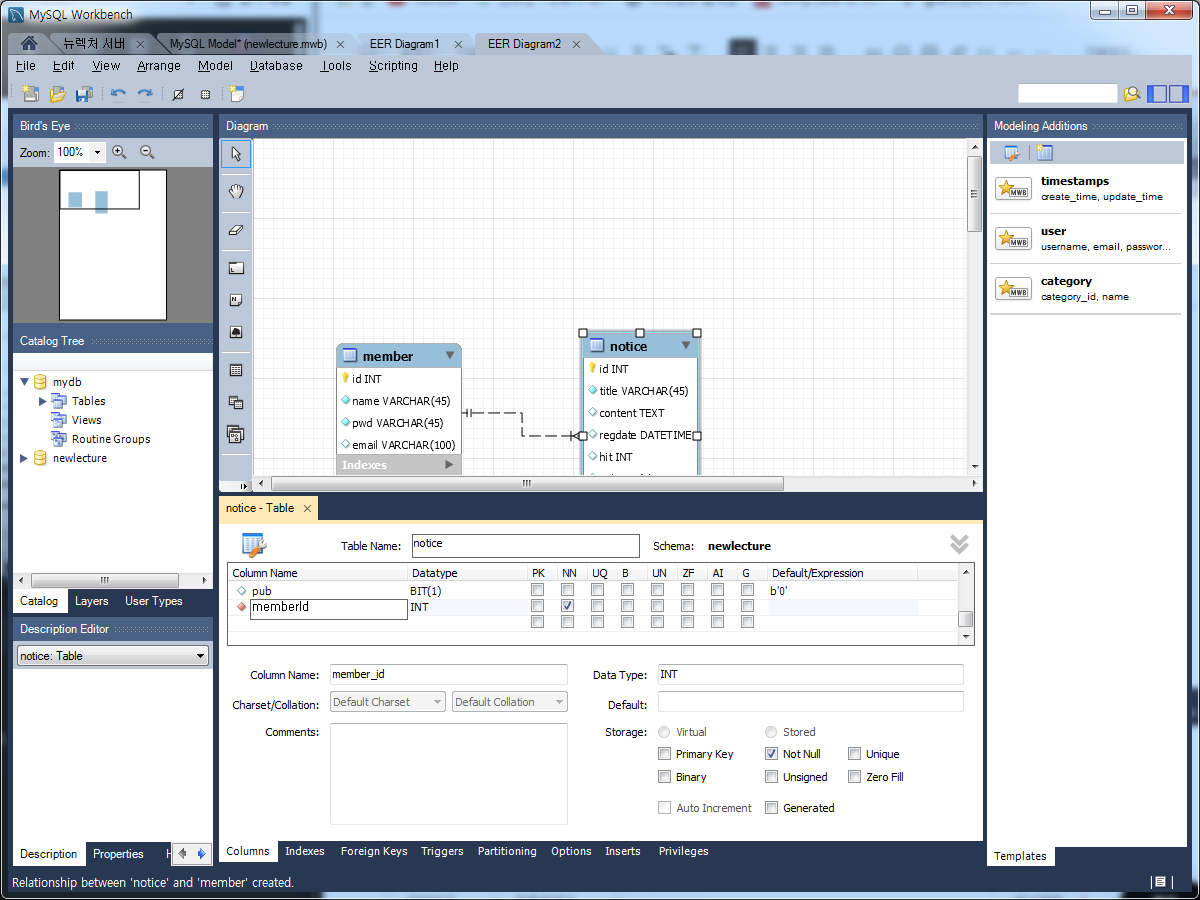Collapse the notice table columns arrow
This screenshot has width=1200, height=900.
click(686, 345)
